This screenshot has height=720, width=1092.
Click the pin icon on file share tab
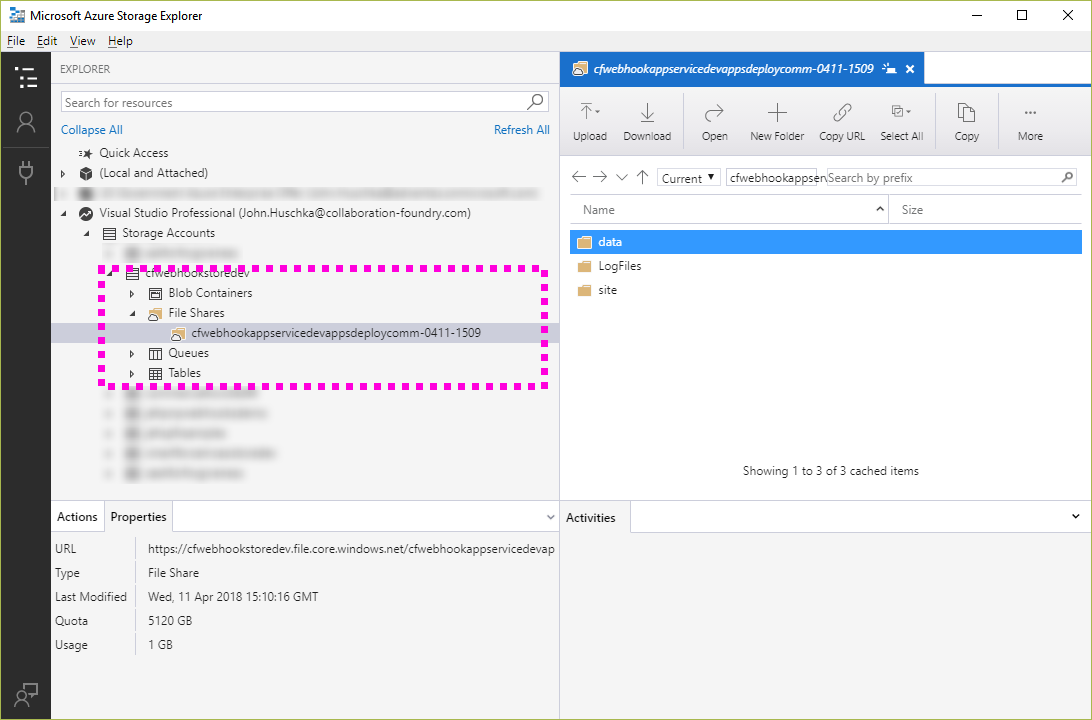click(x=889, y=69)
